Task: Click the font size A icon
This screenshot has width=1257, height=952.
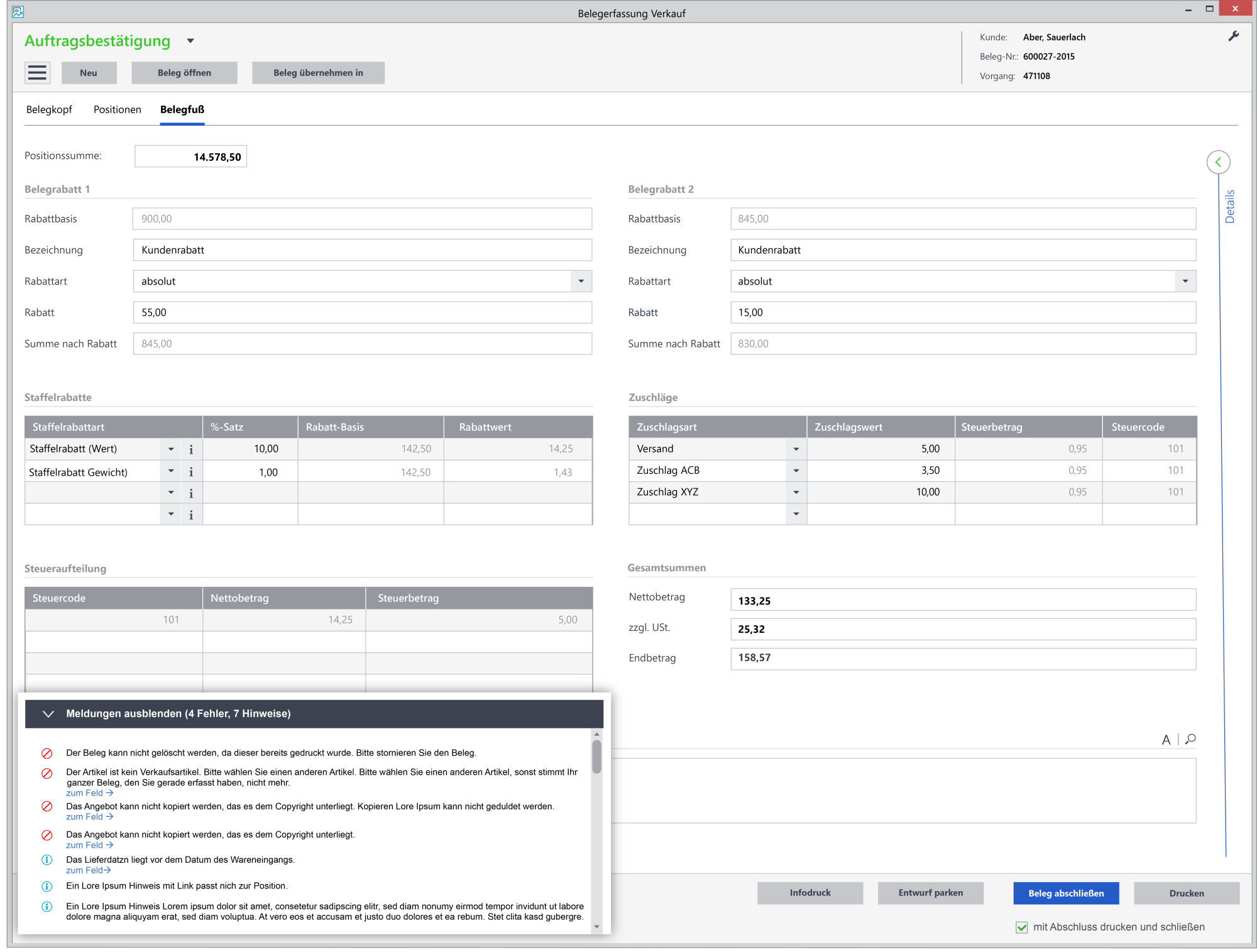Action: pos(1166,740)
